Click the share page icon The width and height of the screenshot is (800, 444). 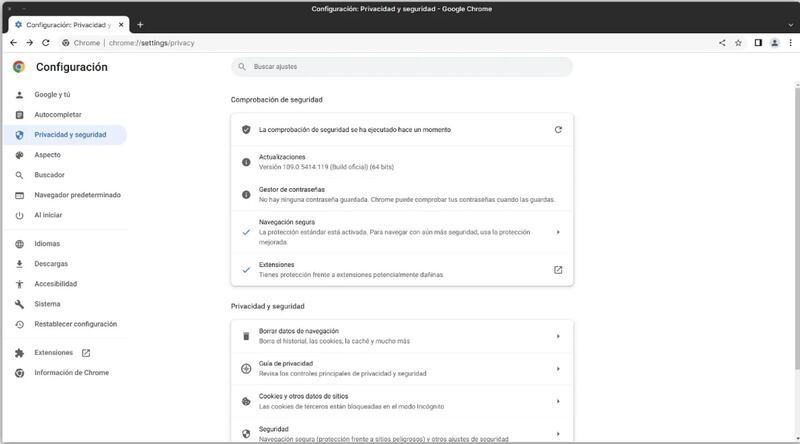coord(722,43)
